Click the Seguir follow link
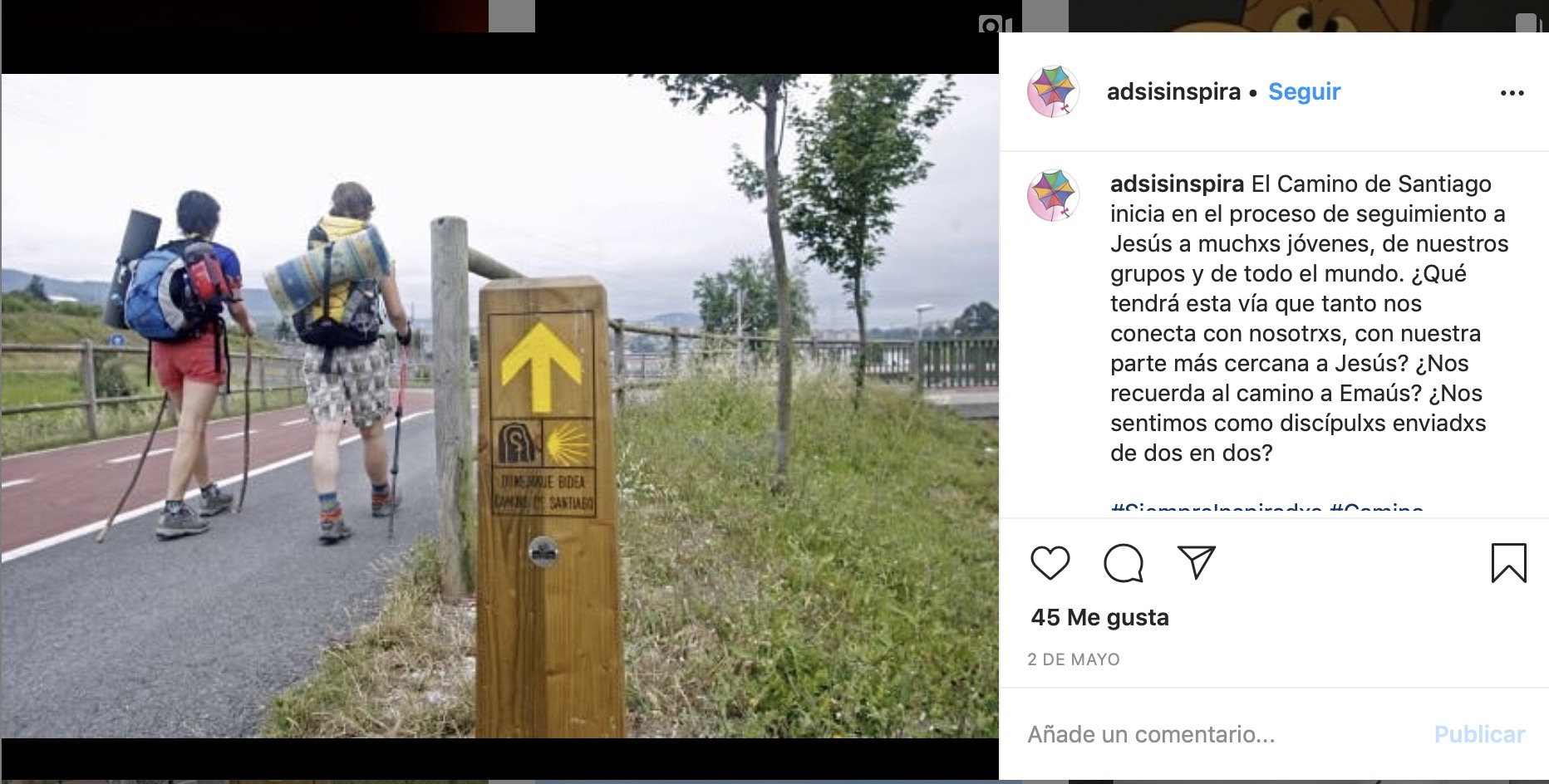The width and height of the screenshot is (1549, 784). pyautogui.click(x=1304, y=91)
